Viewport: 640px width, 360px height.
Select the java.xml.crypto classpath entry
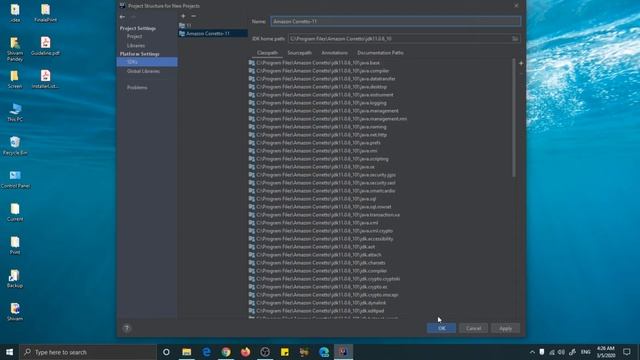[x=321, y=231]
